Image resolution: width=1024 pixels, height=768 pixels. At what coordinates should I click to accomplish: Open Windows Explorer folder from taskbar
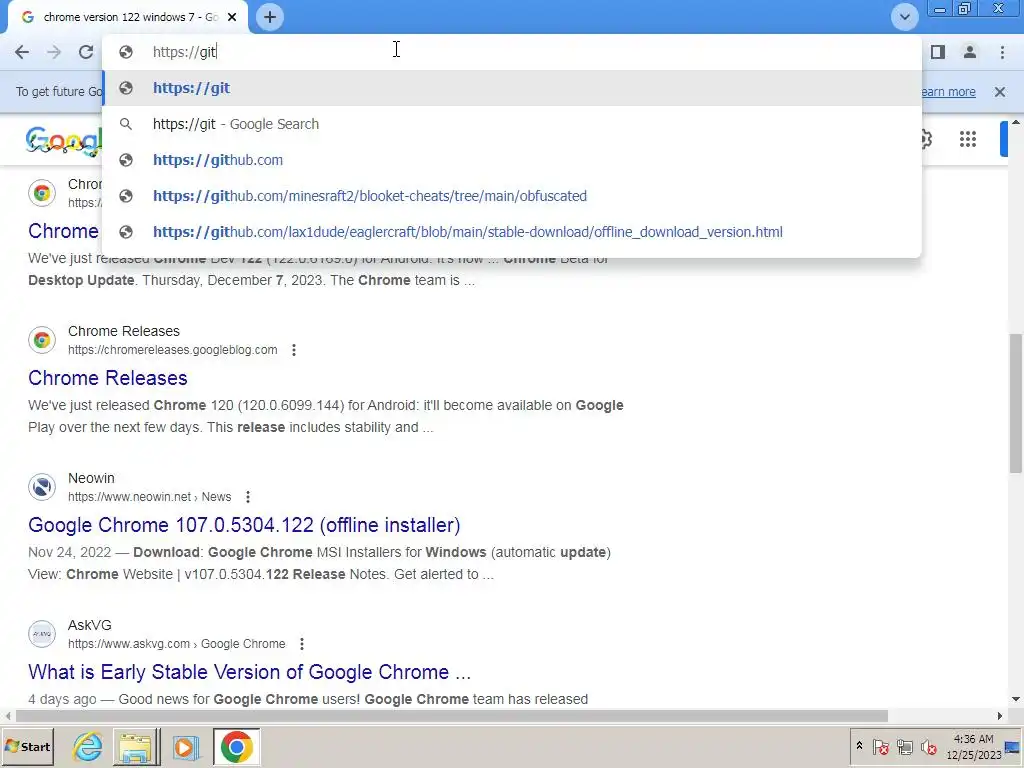136,746
